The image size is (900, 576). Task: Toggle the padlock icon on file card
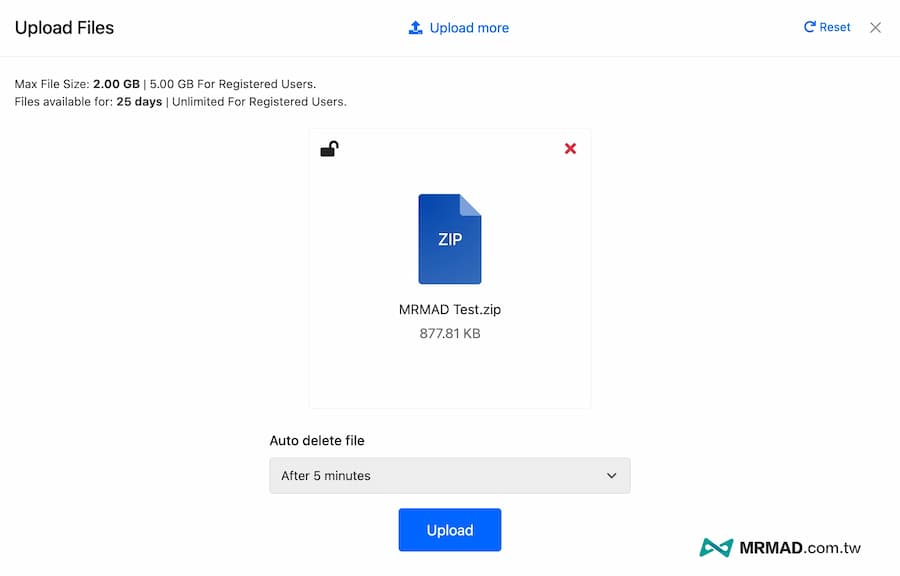coord(329,149)
